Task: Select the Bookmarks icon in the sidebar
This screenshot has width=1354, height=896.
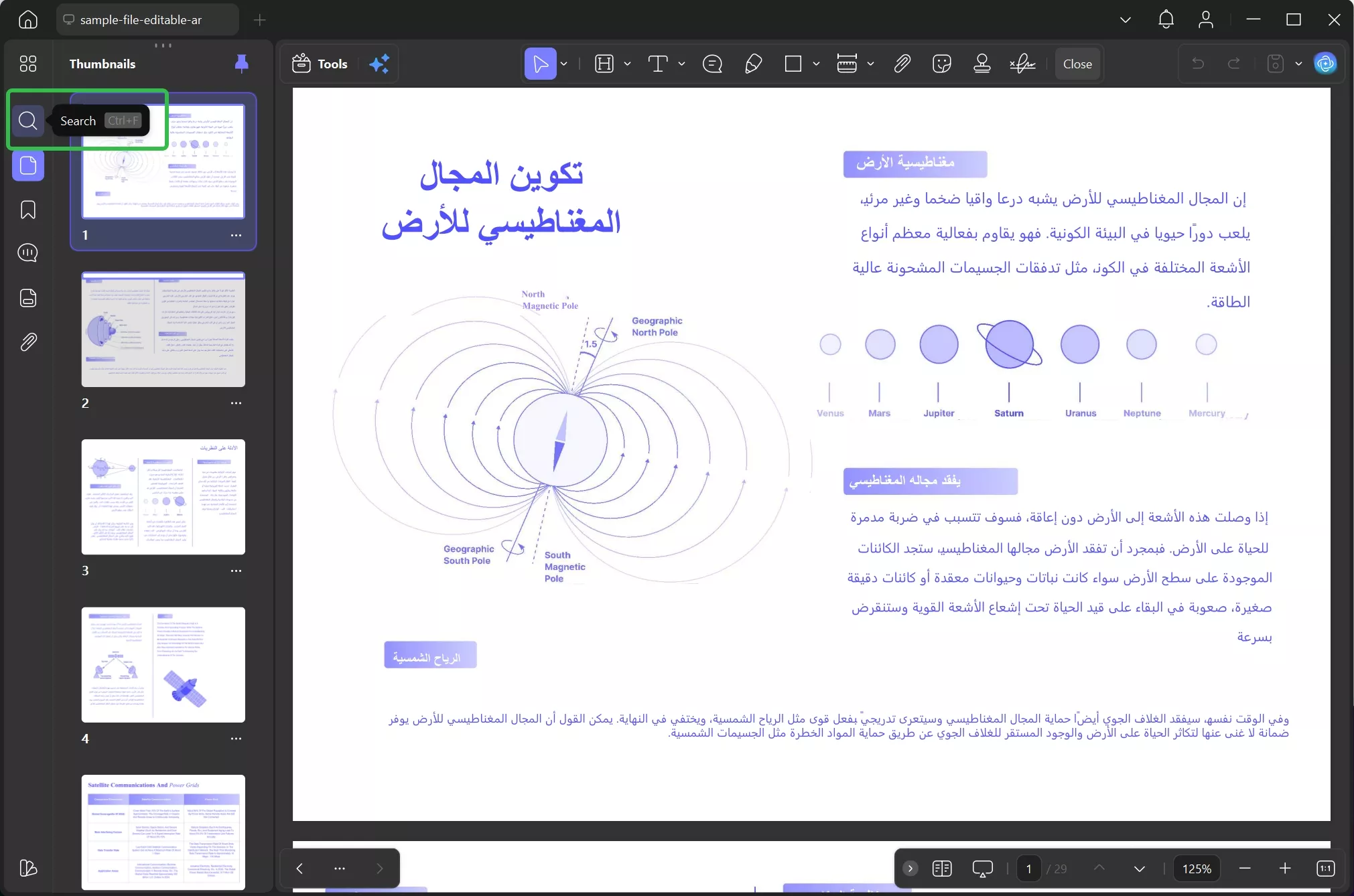Action: [28, 210]
